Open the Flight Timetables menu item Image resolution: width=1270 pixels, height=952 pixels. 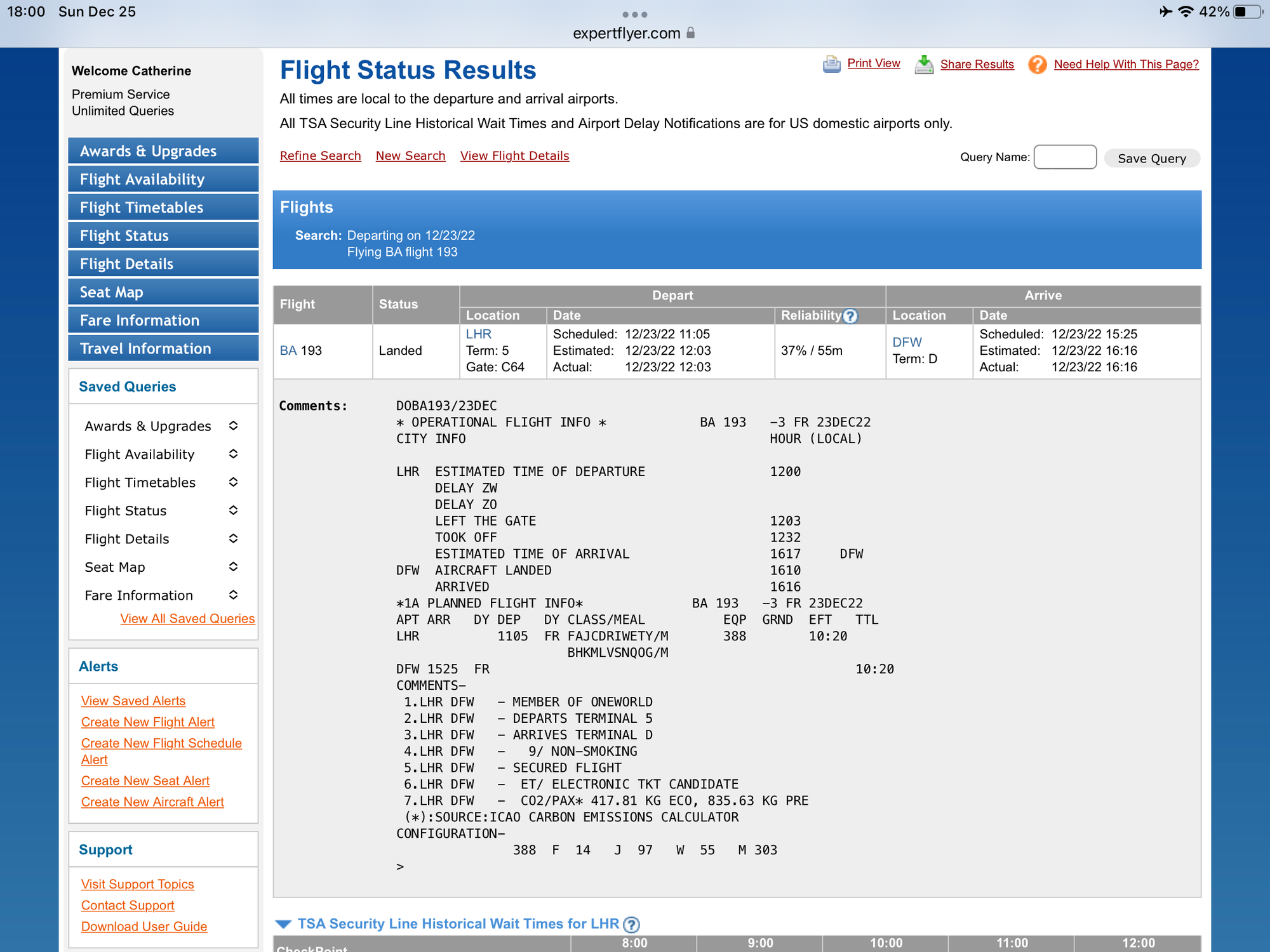click(163, 208)
